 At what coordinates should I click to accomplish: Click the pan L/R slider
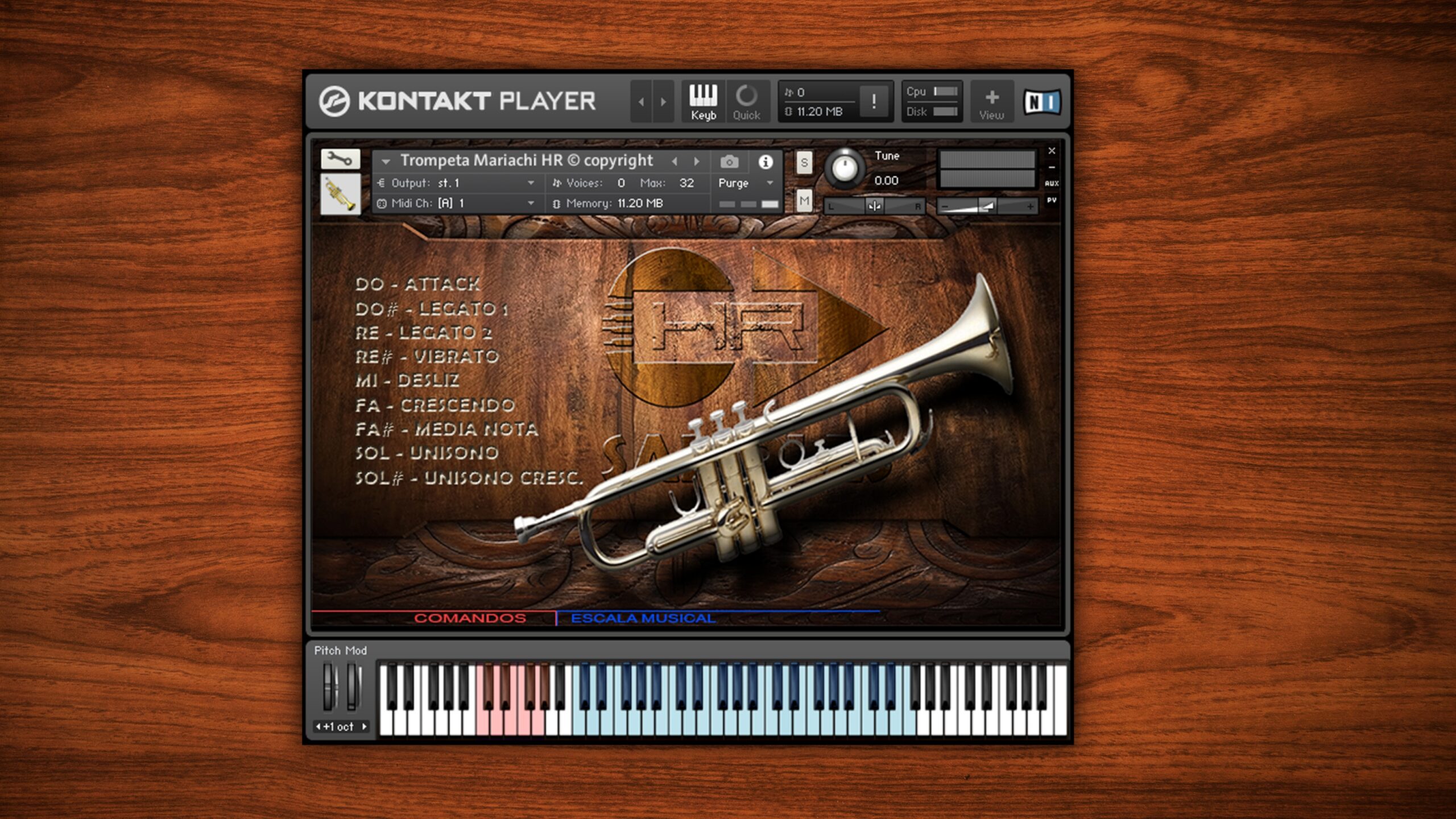click(x=874, y=206)
